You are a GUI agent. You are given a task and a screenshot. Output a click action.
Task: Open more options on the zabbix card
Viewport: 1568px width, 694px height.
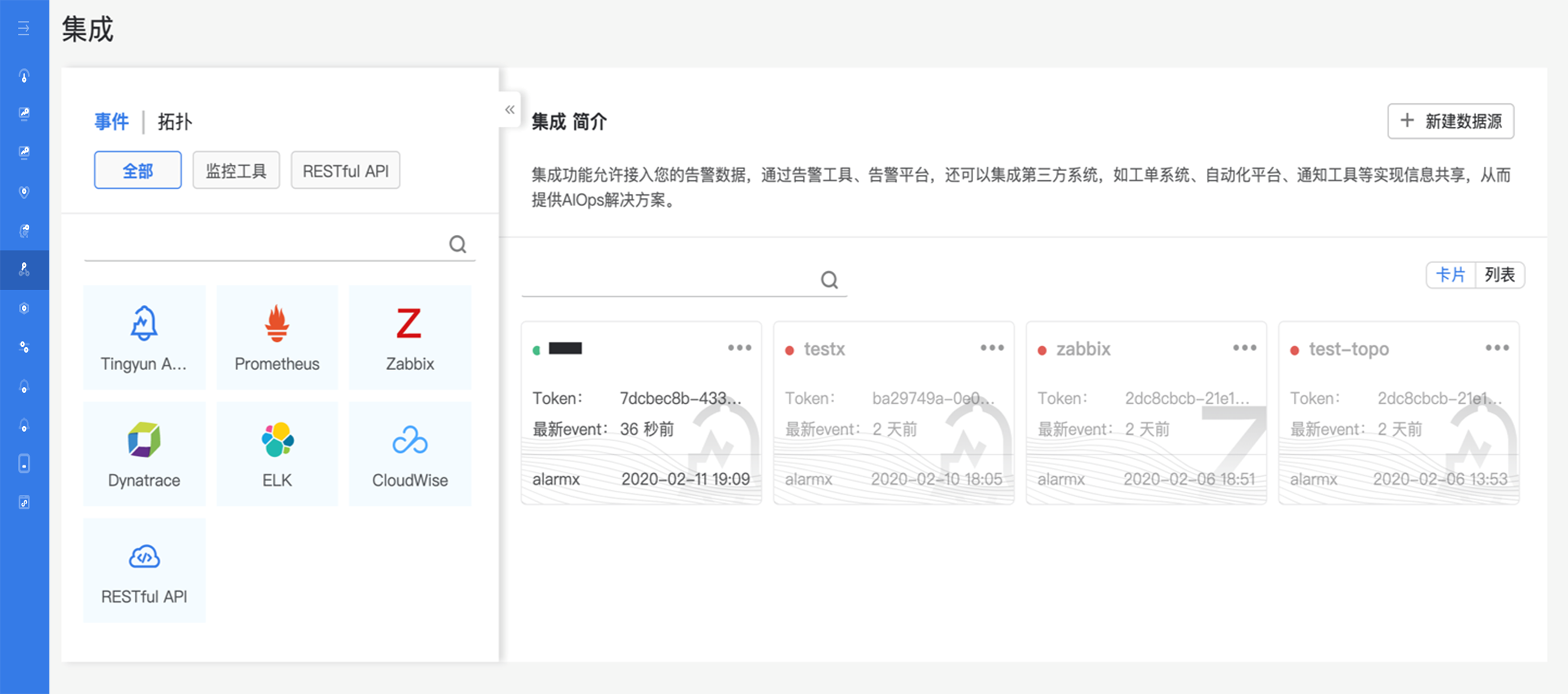pyautogui.click(x=1244, y=347)
